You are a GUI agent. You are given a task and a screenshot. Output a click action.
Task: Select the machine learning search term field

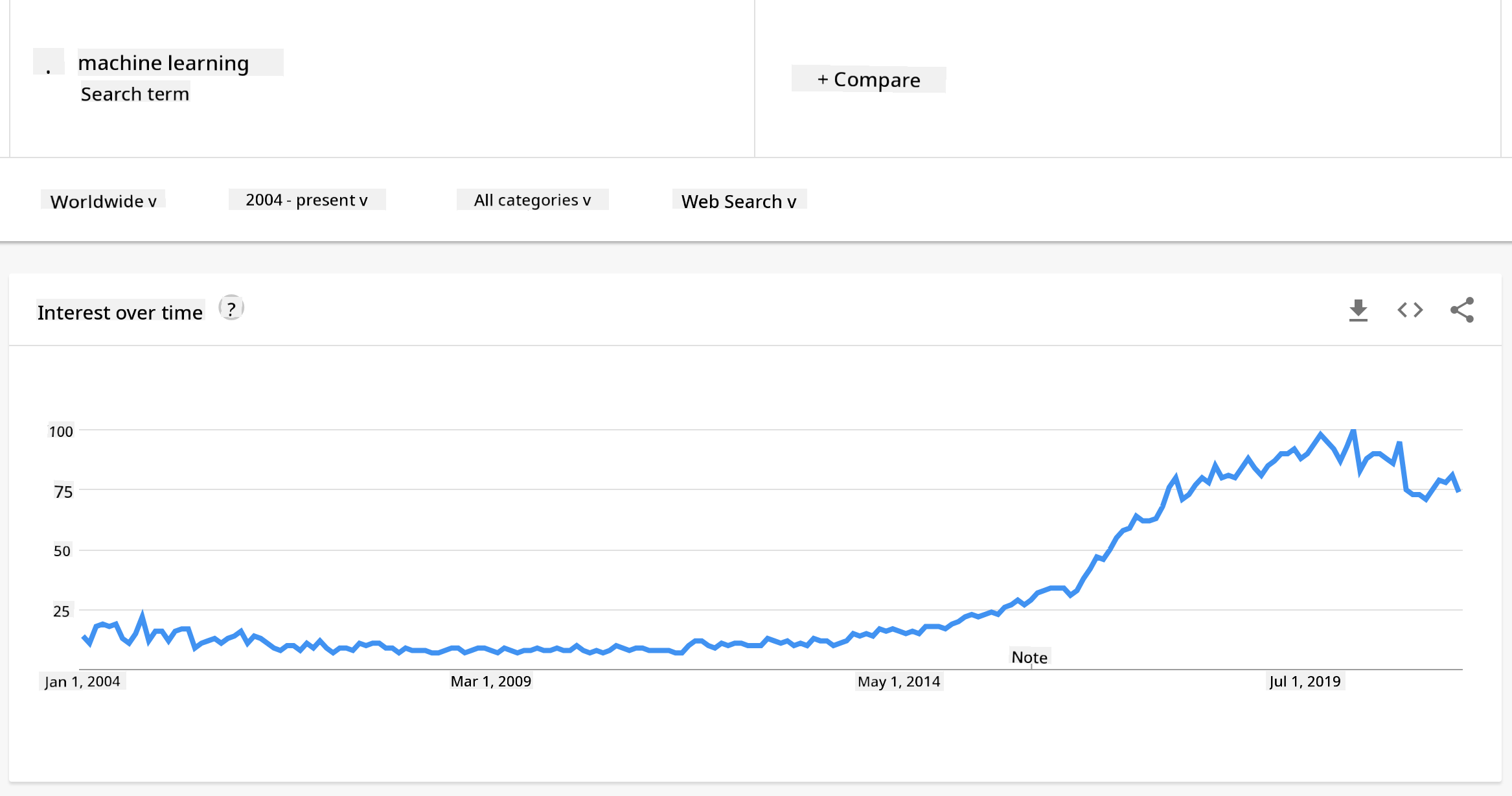(x=163, y=63)
